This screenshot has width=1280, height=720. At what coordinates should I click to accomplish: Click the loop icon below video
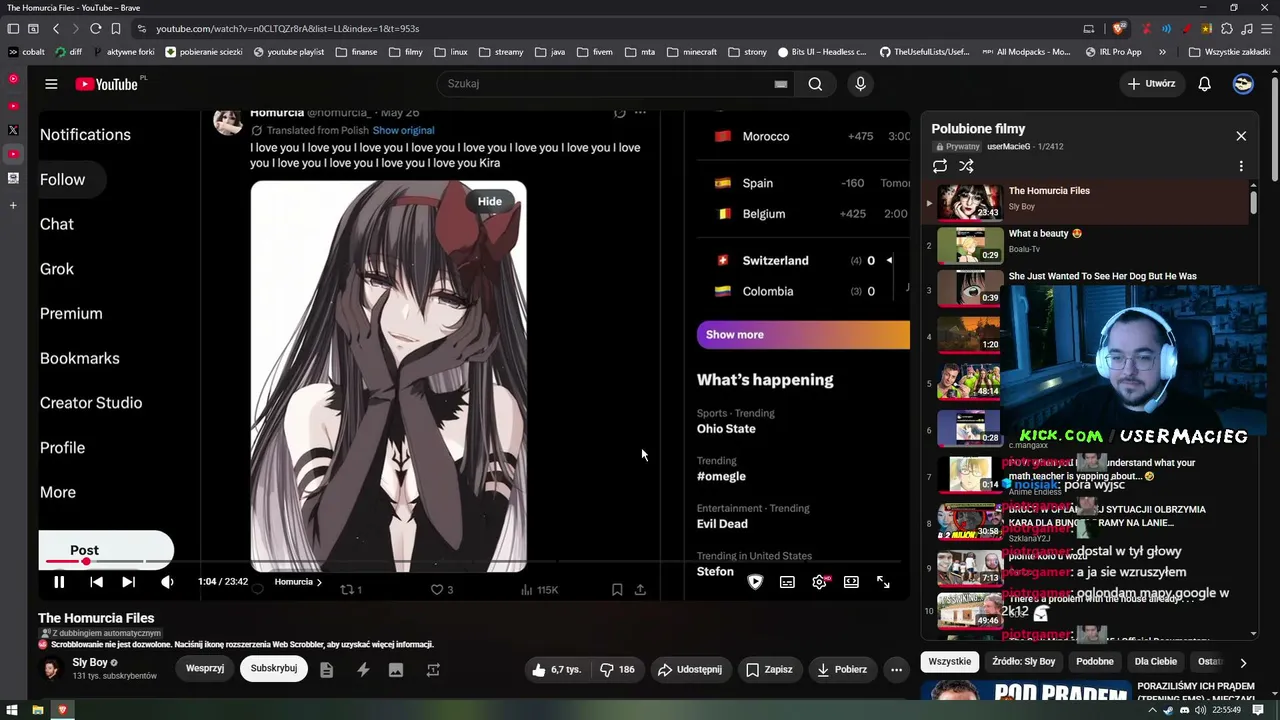[433, 670]
